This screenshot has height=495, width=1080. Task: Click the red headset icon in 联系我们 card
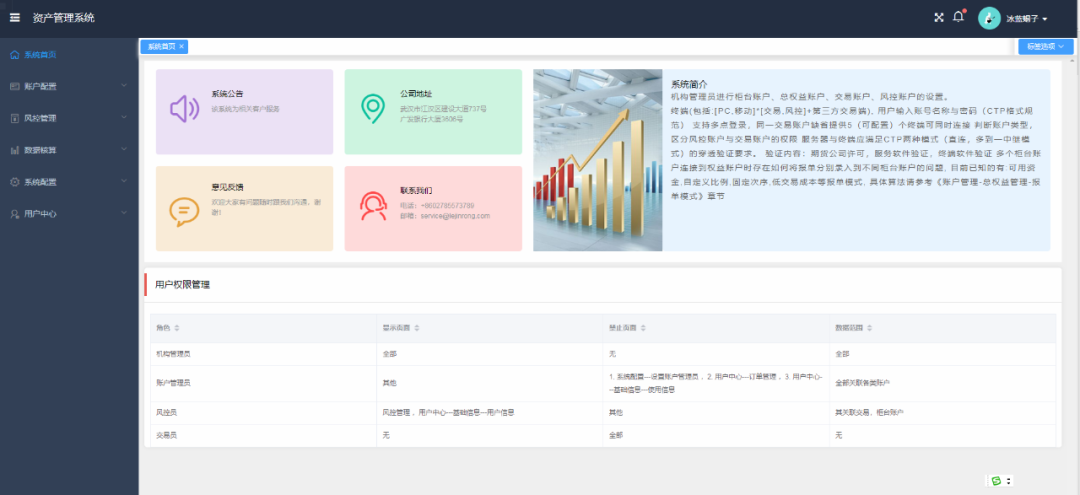point(373,206)
